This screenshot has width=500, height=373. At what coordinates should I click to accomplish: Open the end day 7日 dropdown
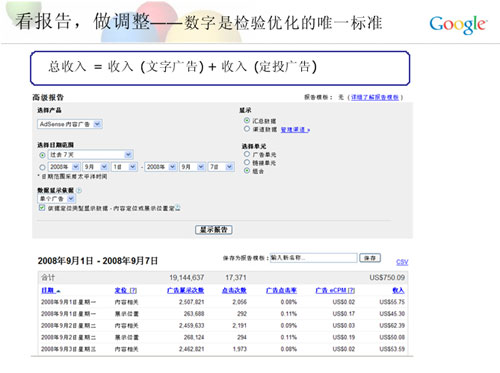[x=221, y=167]
